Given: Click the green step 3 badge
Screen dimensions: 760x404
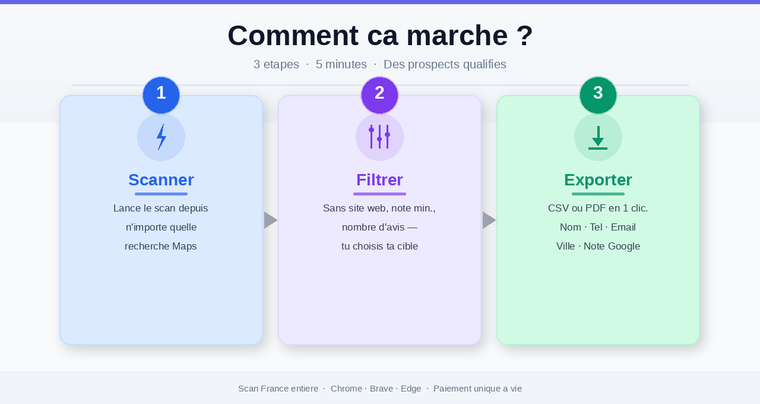Looking at the screenshot, I should tap(598, 94).
